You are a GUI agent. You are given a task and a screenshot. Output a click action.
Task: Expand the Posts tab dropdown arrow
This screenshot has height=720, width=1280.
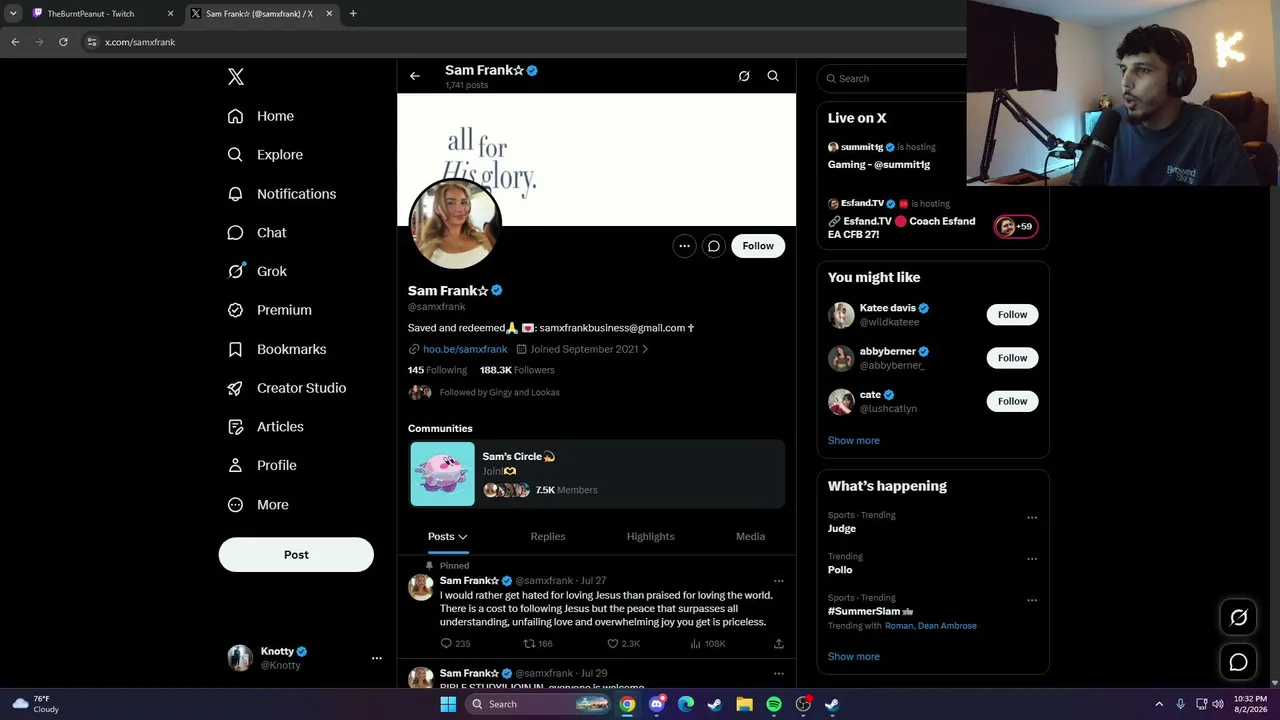pos(463,537)
